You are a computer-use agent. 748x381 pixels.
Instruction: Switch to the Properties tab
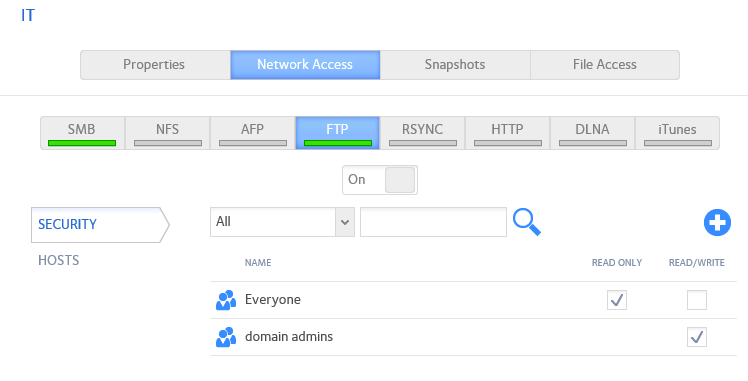tap(155, 65)
